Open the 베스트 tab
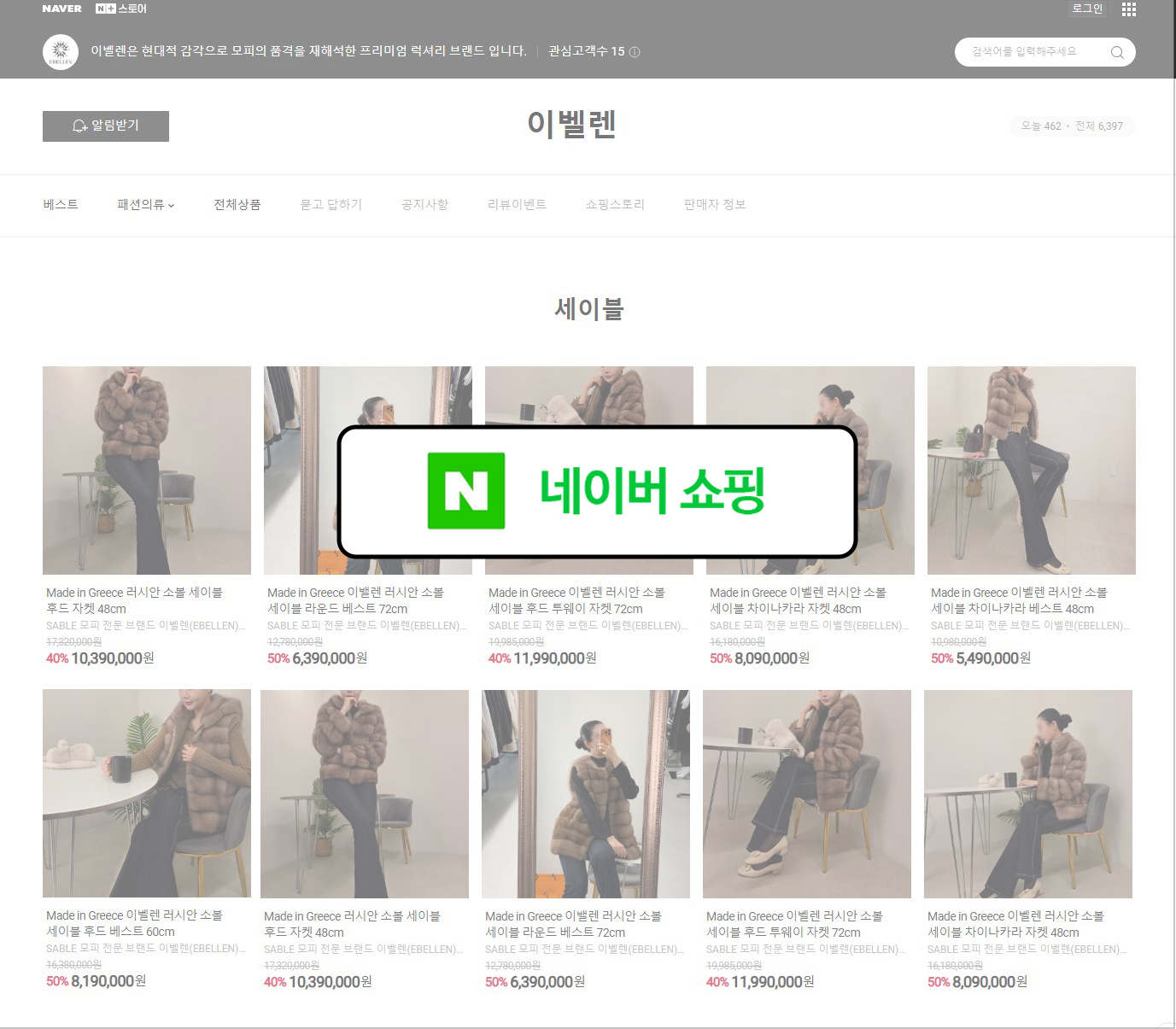Screen dimensions: 1176x1029 click(x=60, y=204)
